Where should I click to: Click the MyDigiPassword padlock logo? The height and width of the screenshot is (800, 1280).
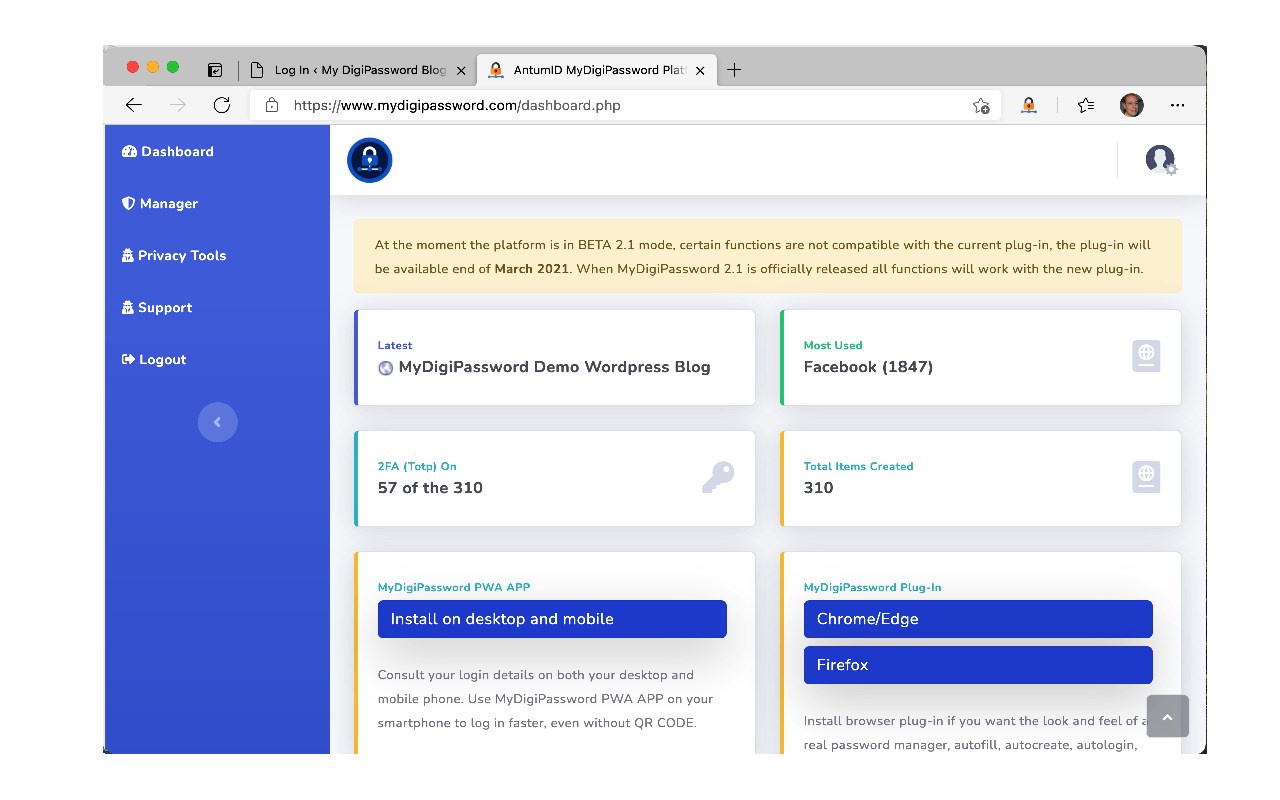coord(370,160)
